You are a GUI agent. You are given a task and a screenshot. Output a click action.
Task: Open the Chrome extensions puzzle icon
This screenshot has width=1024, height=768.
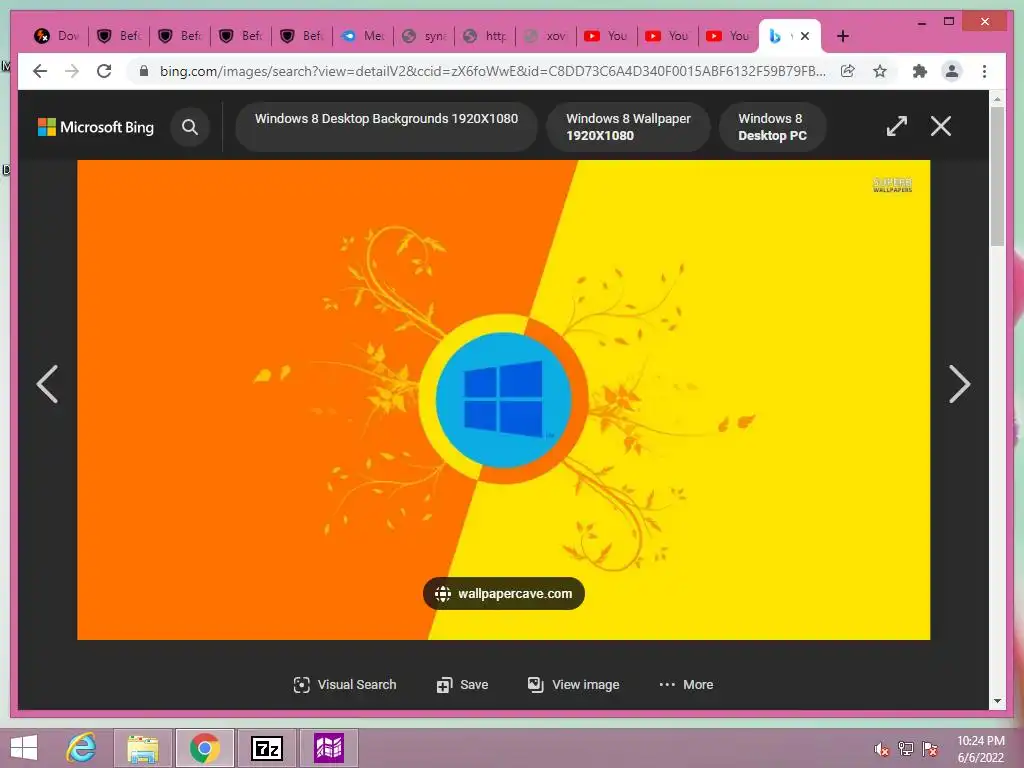tap(920, 71)
